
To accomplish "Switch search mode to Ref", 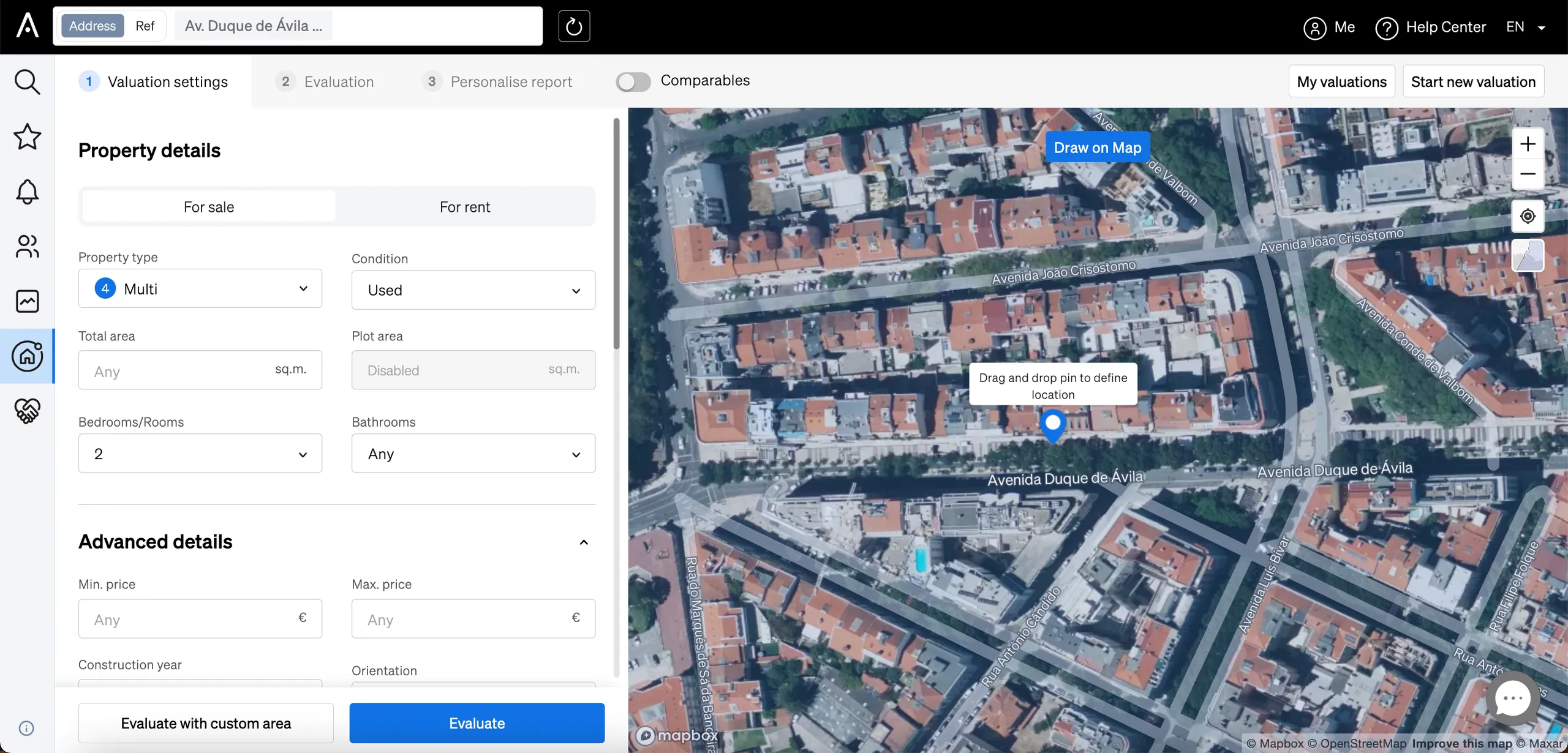I will point(145,26).
